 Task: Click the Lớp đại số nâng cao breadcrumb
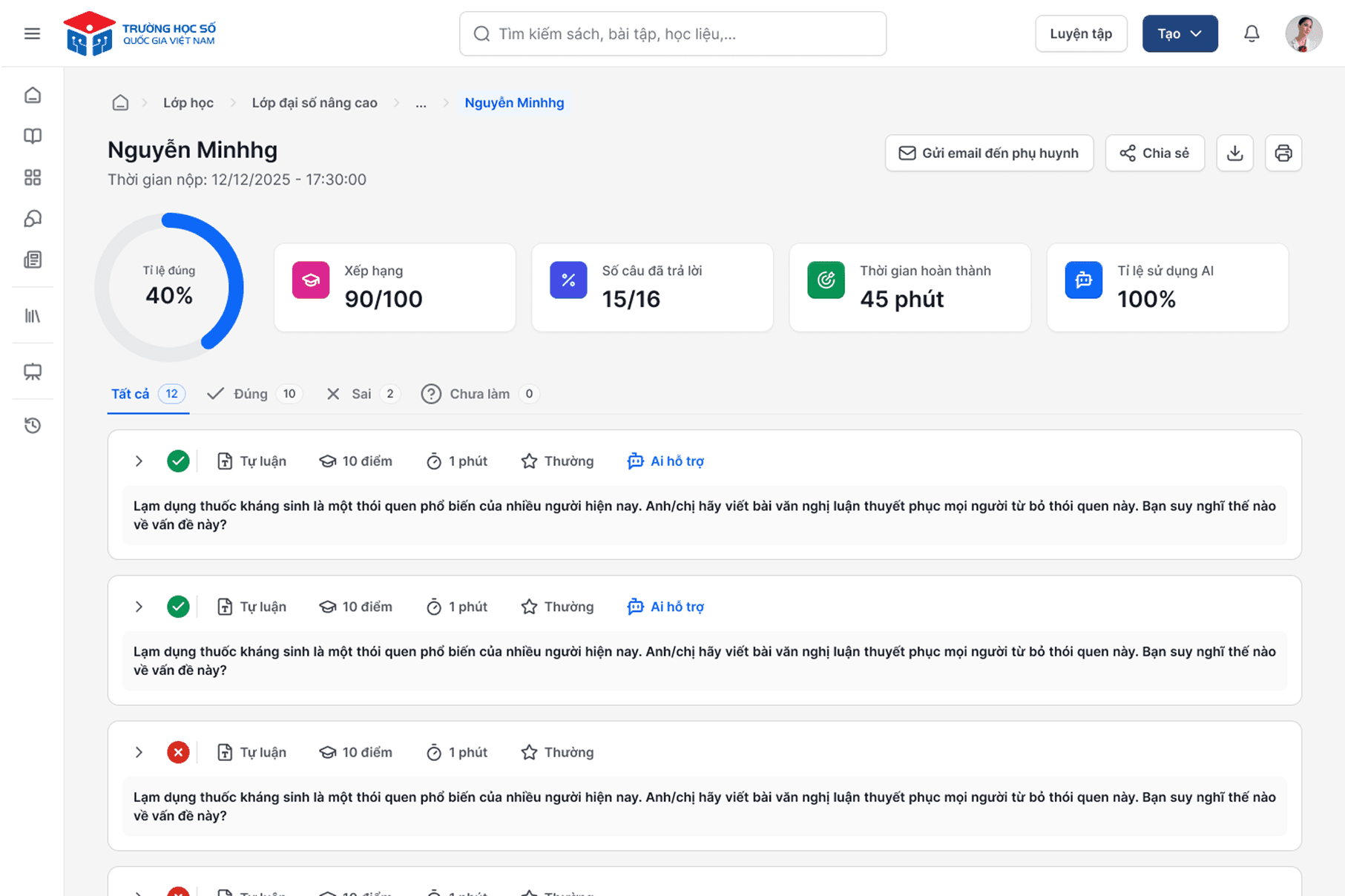click(x=315, y=103)
